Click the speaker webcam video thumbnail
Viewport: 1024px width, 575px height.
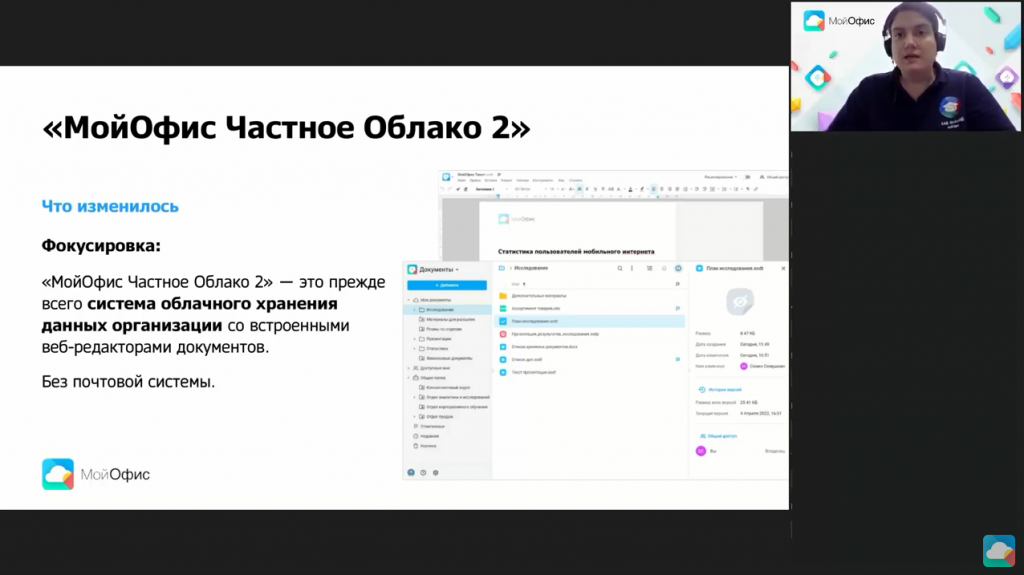click(906, 66)
